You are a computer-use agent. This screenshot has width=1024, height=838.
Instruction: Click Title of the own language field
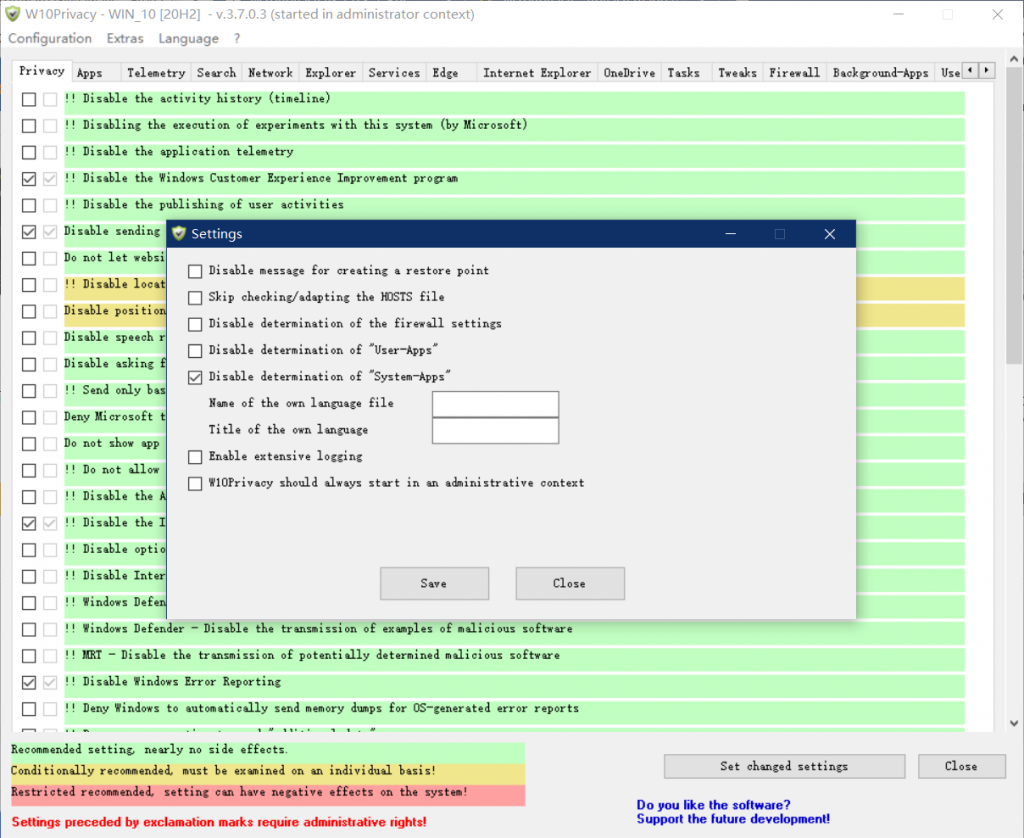click(495, 430)
